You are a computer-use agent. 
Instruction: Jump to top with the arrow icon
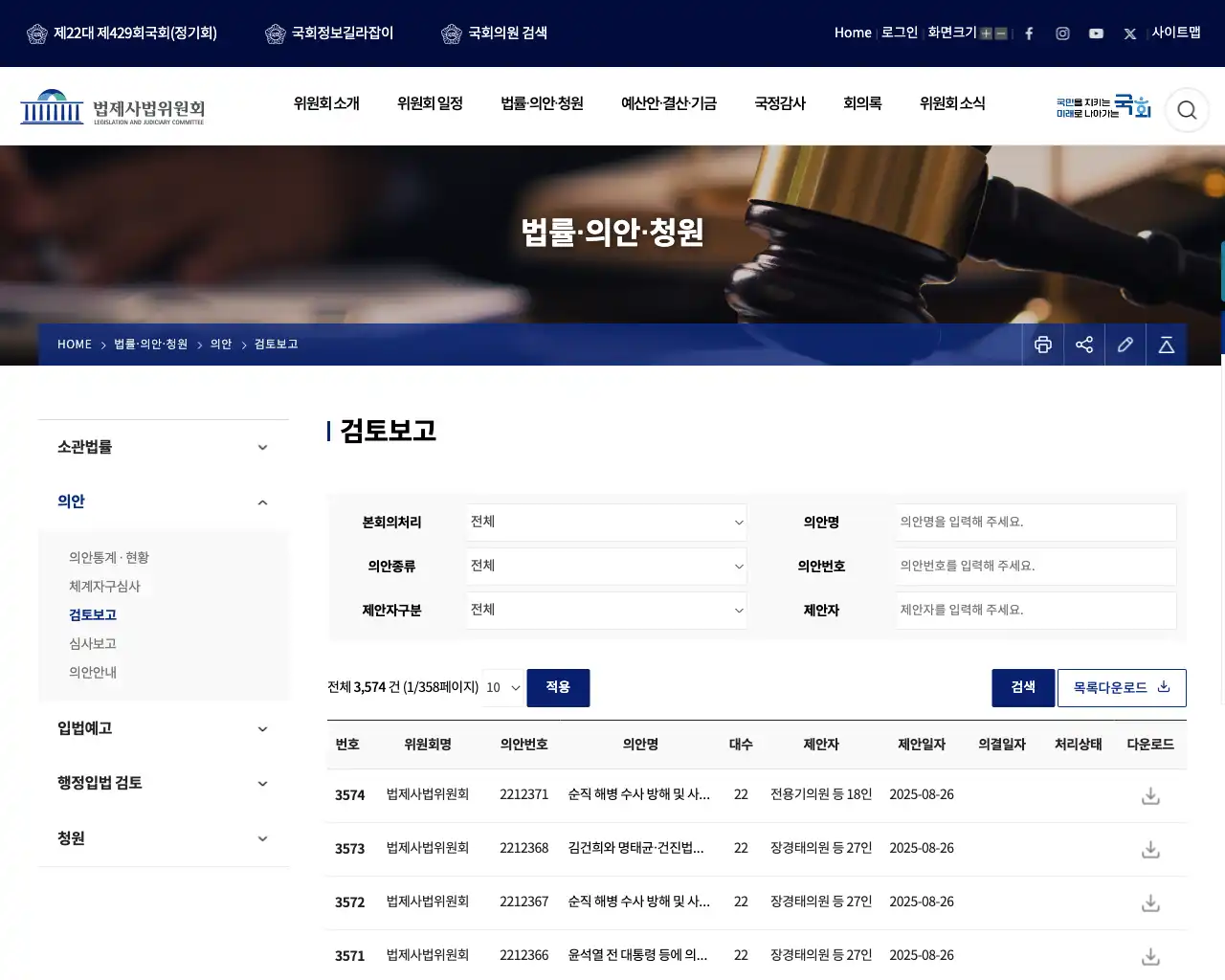pos(1167,345)
